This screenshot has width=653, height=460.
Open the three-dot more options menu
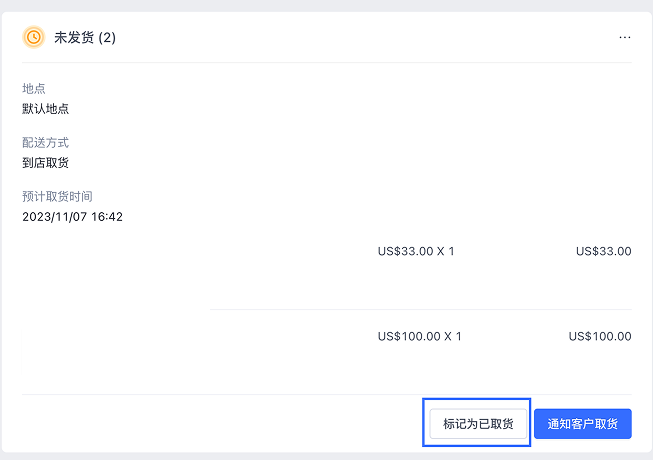(x=625, y=37)
